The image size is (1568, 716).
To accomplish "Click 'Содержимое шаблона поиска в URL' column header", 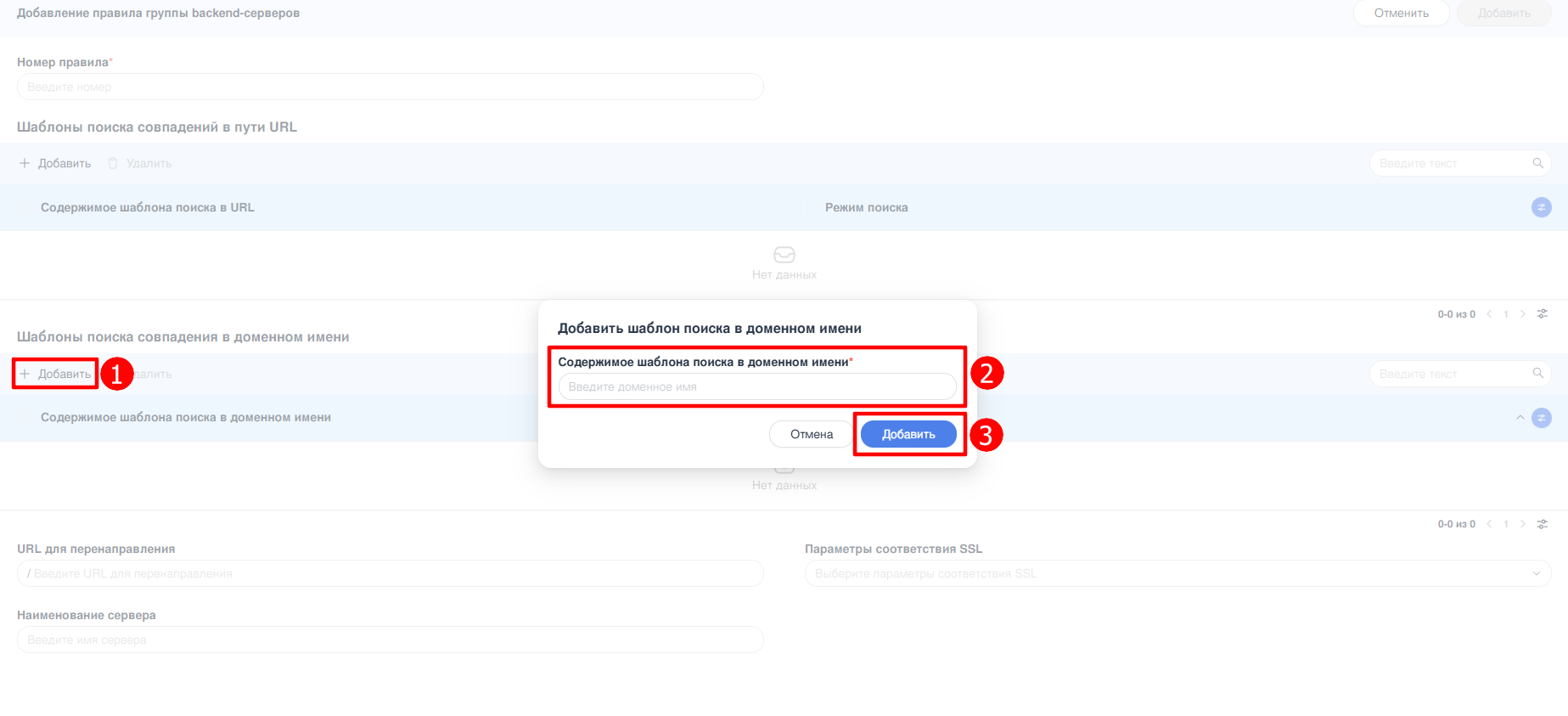I will tap(148, 207).
